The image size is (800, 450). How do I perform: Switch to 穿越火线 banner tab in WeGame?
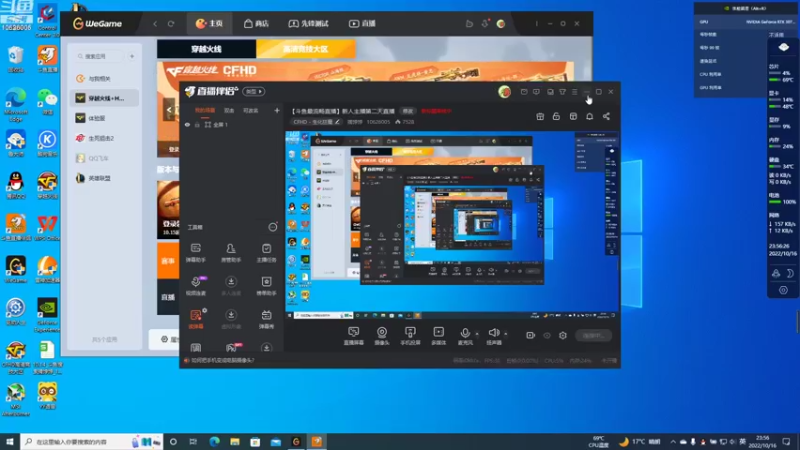pyautogui.click(x=206, y=49)
